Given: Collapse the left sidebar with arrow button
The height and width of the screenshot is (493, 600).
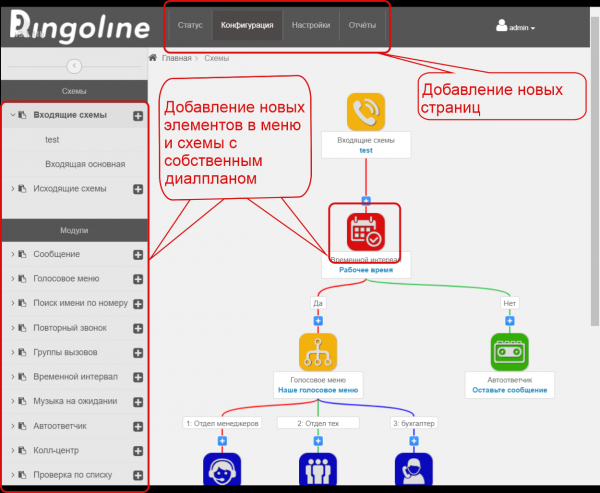Looking at the screenshot, I should (x=74, y=66).
